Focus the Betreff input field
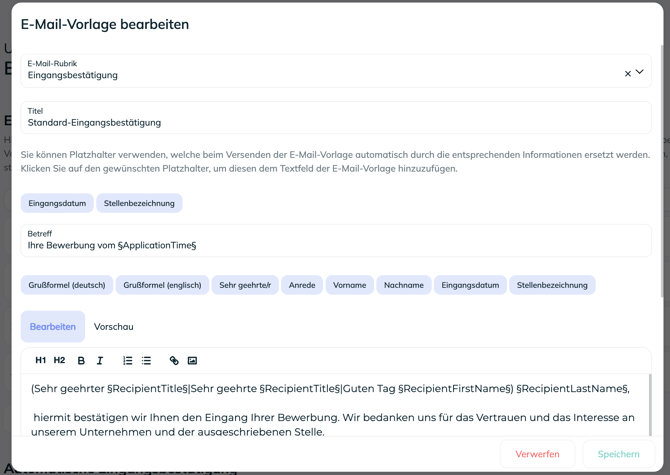This screenshot has width=670, height=475. pyautogui.click(x=336, y=240)
